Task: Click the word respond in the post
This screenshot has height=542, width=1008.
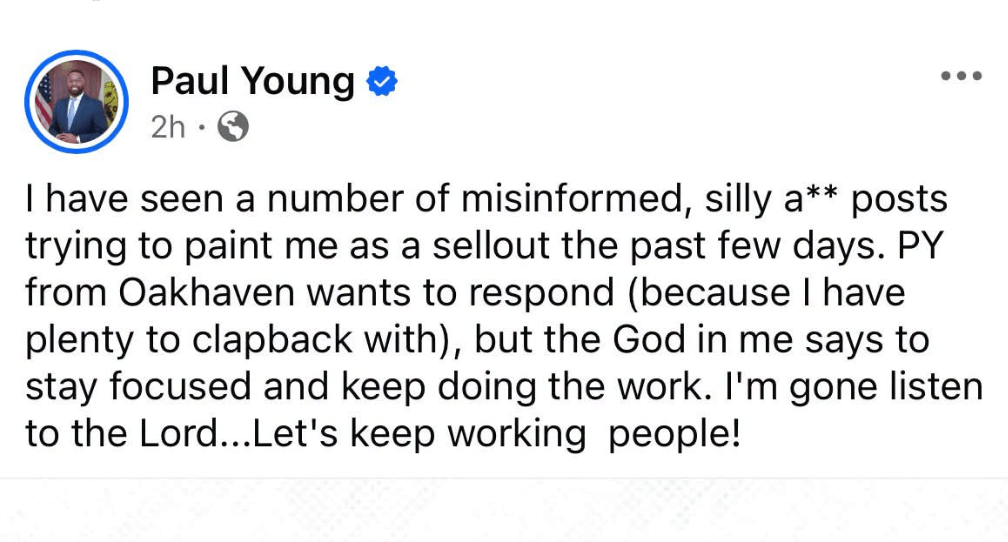Action: 541,294
